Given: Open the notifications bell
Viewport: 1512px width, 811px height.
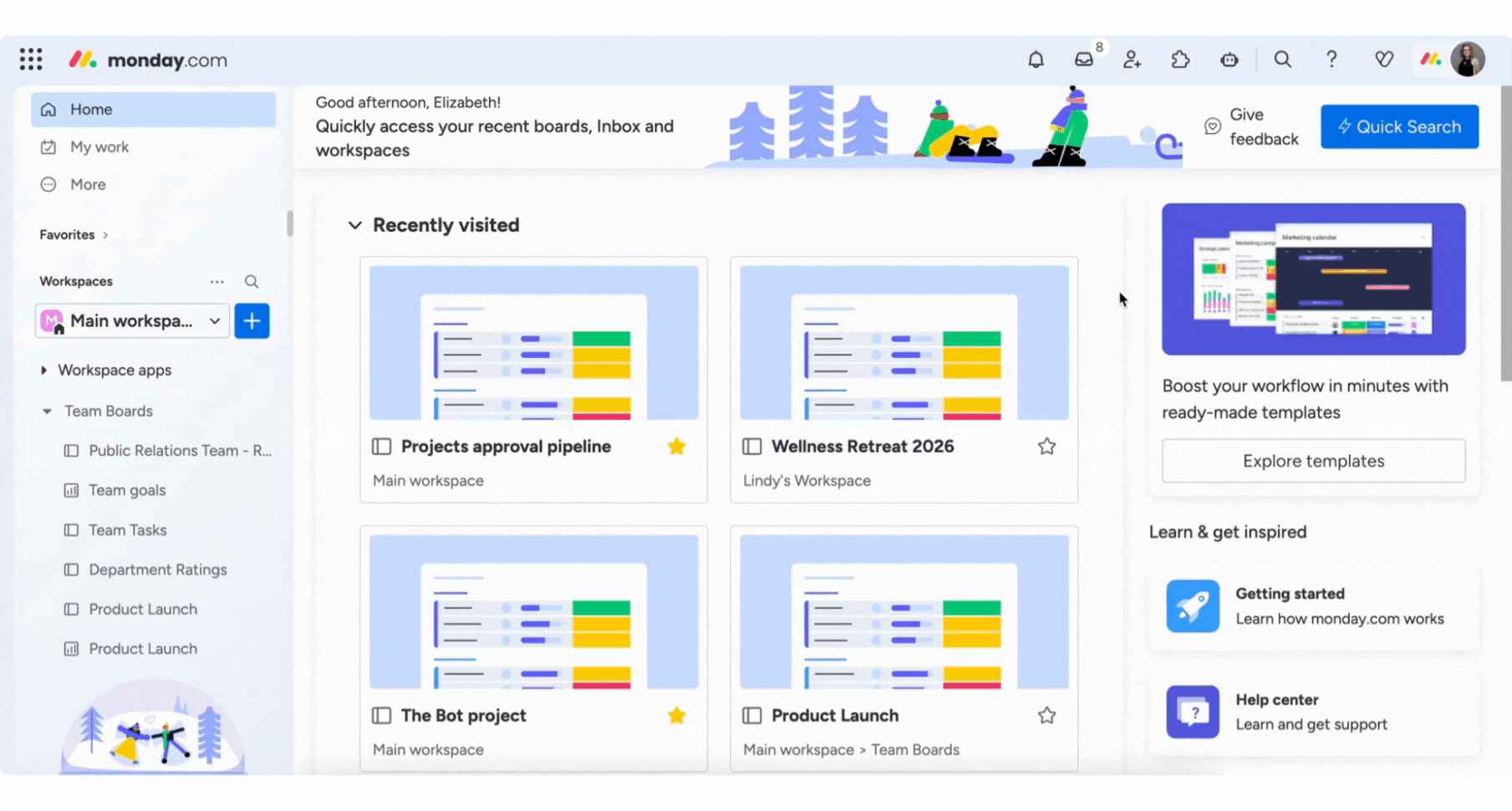Looking at the screenshot, I should click(x=1036, y=59).
